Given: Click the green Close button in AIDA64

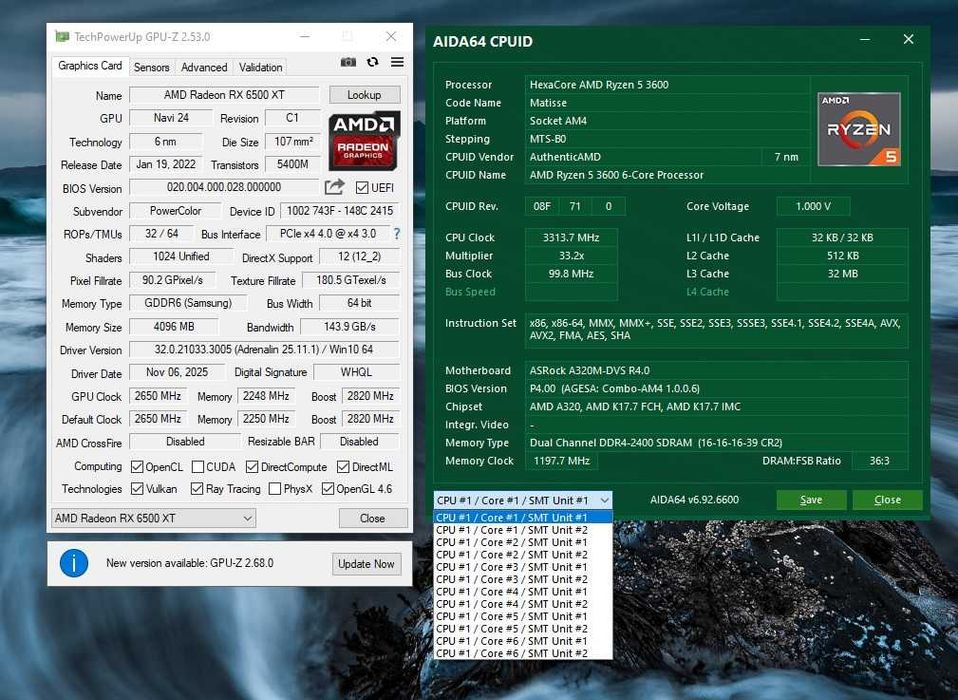Looking at the screenshot, I should [887, 500].
